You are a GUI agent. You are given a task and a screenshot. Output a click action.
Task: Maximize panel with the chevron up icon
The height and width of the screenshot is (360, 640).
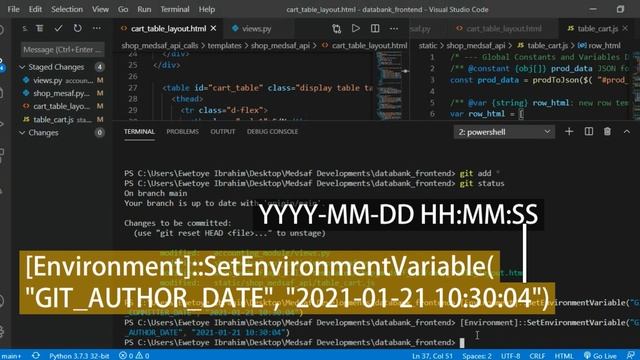click(627, 131)
